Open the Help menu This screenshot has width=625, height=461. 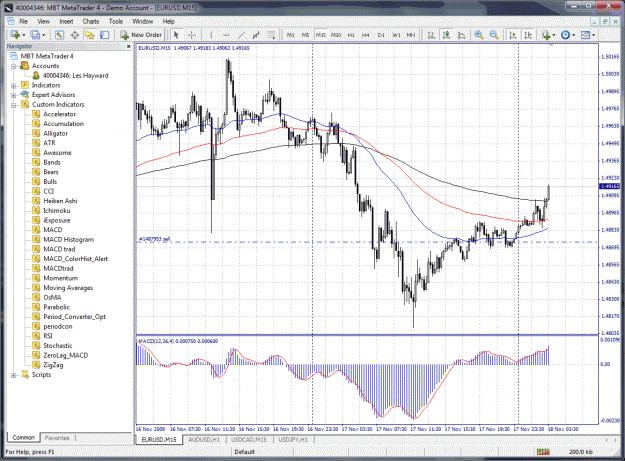pos(169,22)
